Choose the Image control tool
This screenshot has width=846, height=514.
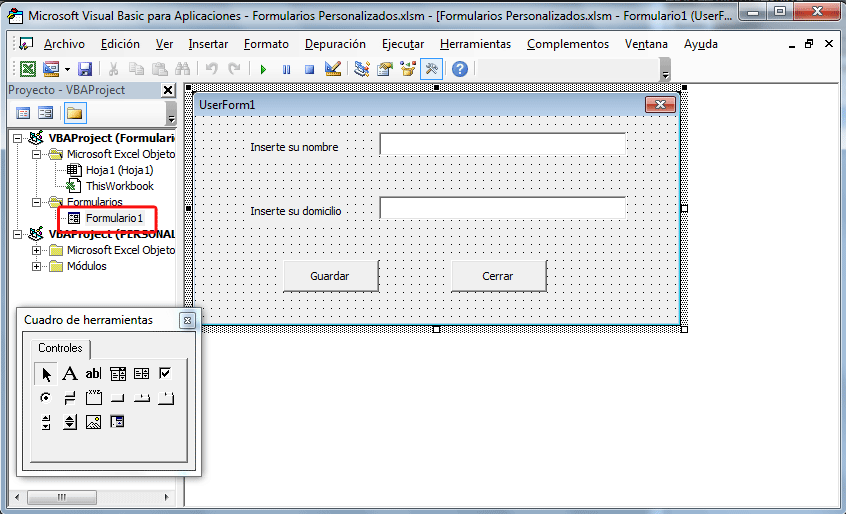(x=93, y=422)
